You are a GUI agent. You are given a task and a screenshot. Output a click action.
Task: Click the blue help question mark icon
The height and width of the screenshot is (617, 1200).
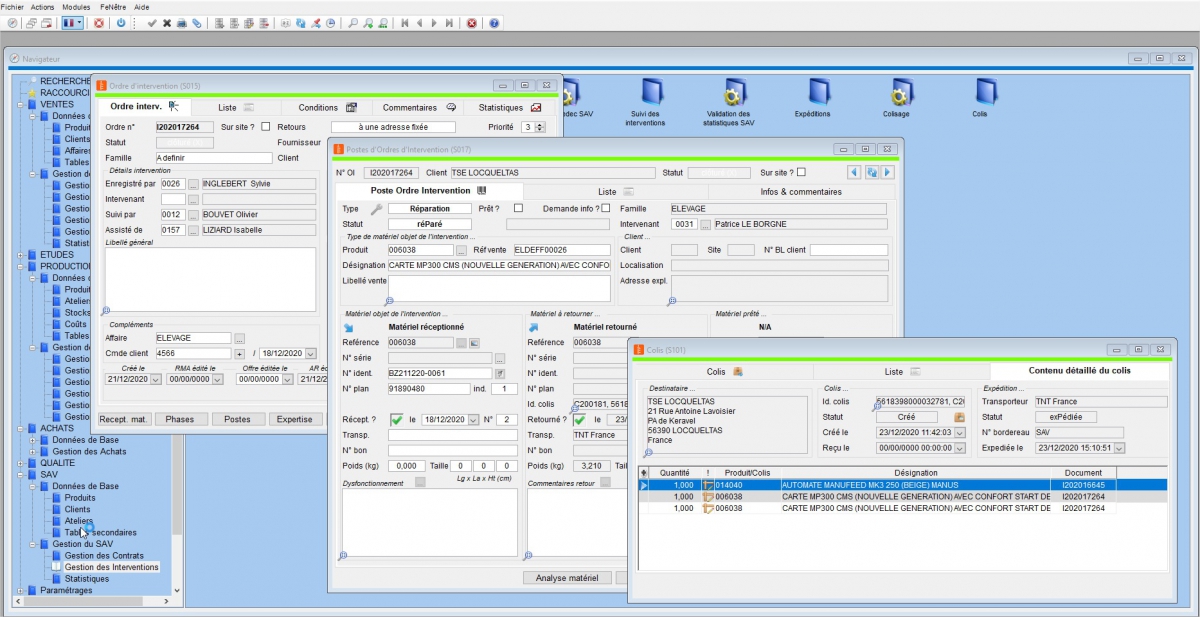[494, 23]
